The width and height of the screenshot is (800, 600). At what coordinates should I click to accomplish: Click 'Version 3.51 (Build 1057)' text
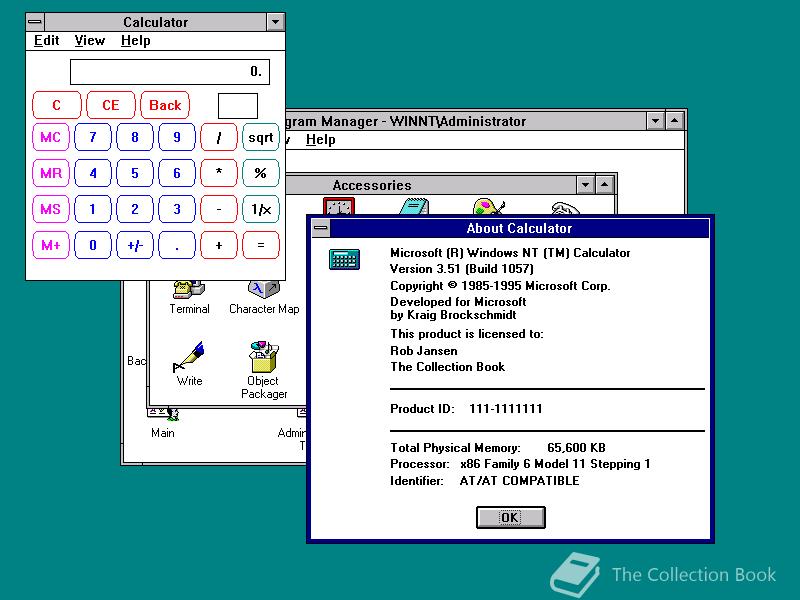click(x=462, y=269)
